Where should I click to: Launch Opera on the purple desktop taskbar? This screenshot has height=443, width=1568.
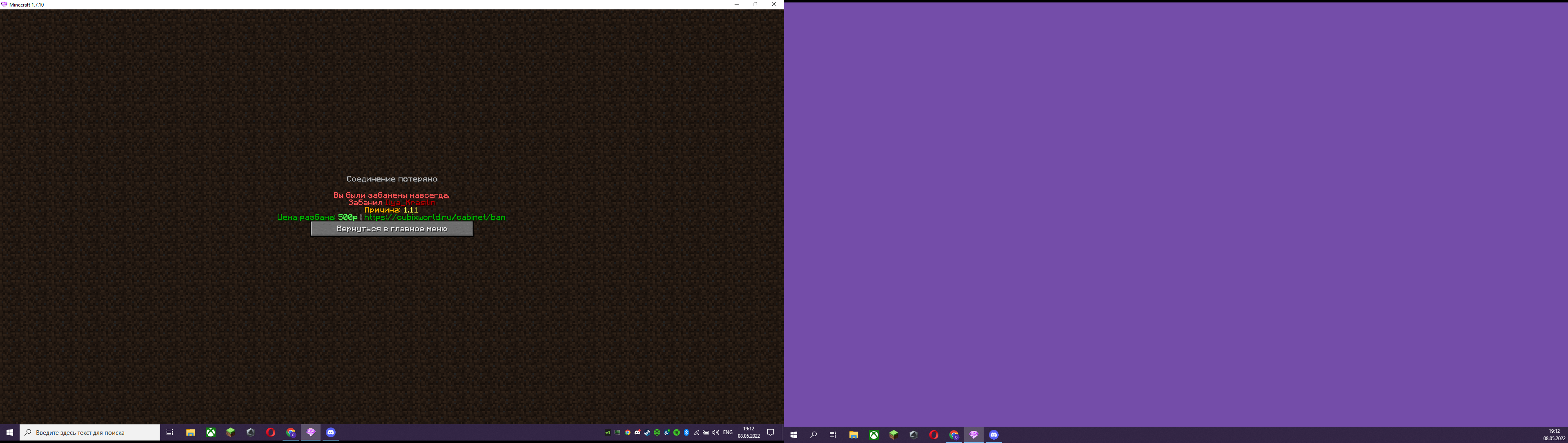coord(934,435)
